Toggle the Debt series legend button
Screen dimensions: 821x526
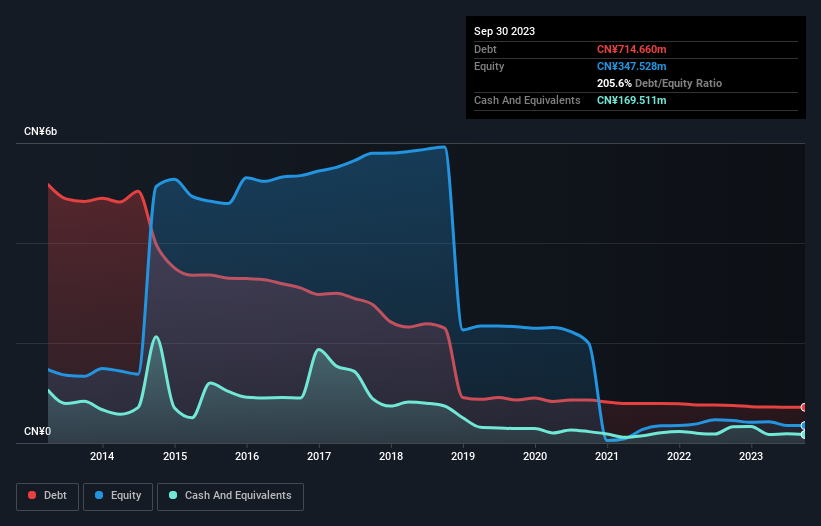tap(48, 496)
